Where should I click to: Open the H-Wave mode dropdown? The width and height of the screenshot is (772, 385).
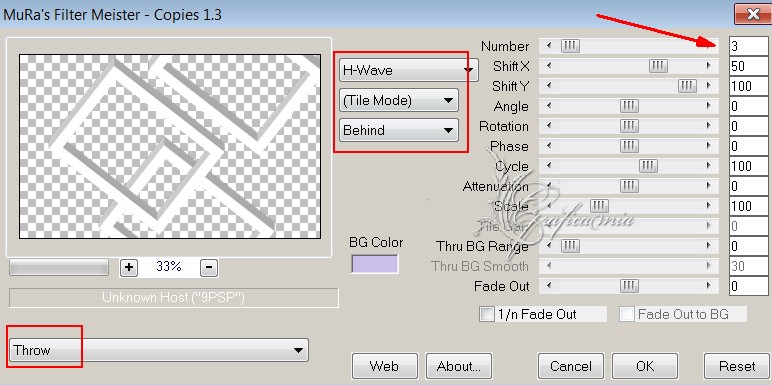click(x=408, y=70)
